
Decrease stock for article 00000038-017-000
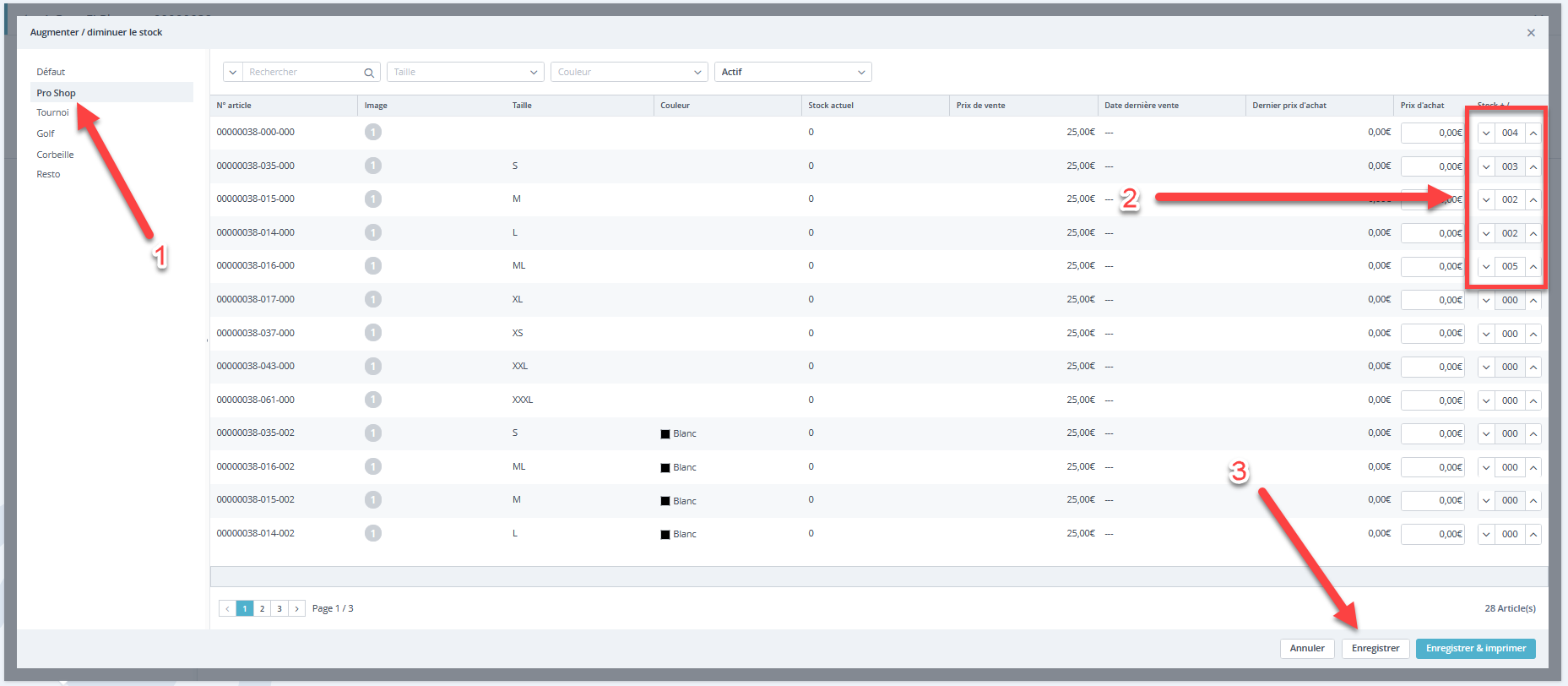pos(1486,300)
